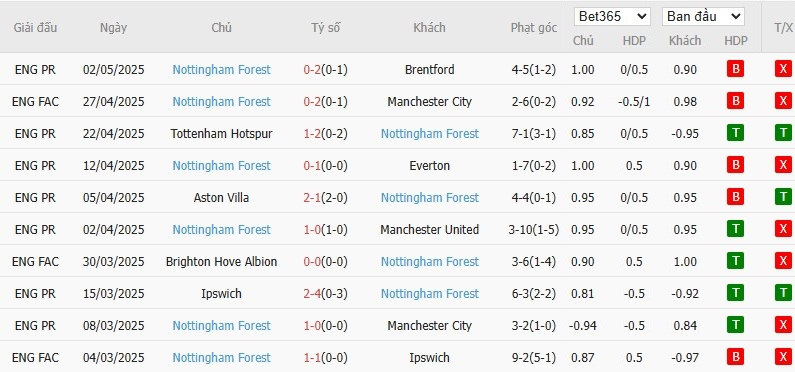Click red B badge in 02/05/2025 Brentford row
Viewport: 795px width, 372px height.
(735, 69)
